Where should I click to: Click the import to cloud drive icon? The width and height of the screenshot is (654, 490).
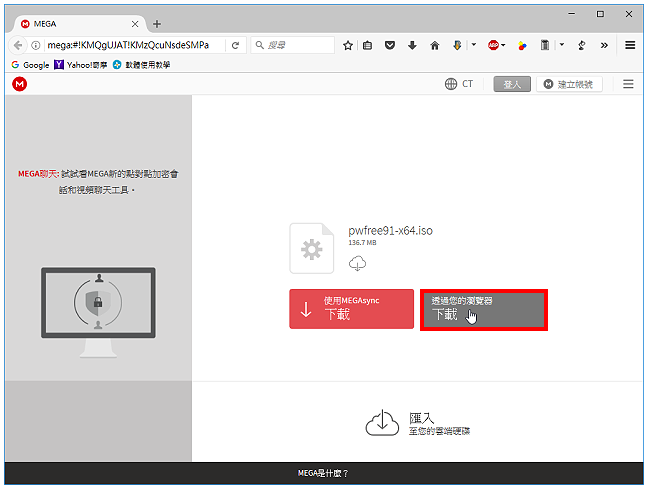pos(382,423)
